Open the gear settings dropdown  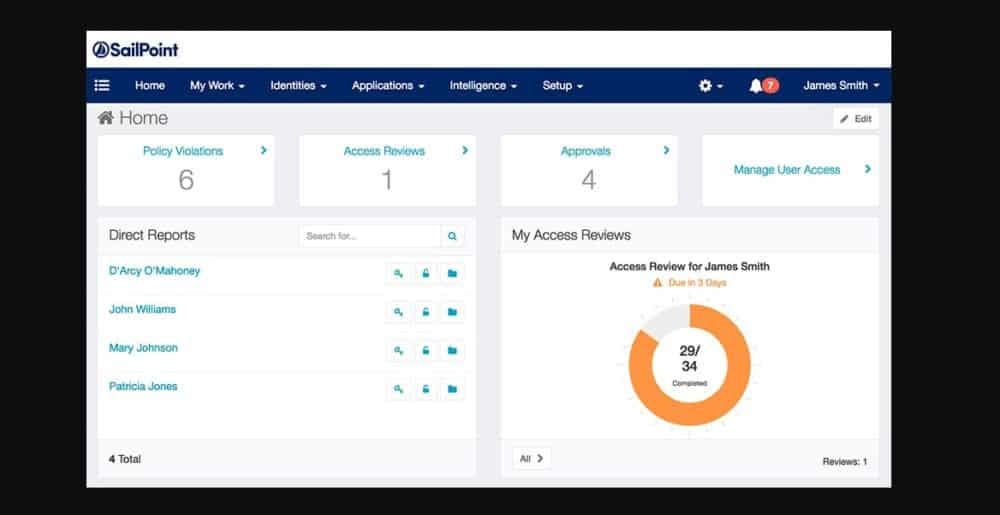click(710, 86)
